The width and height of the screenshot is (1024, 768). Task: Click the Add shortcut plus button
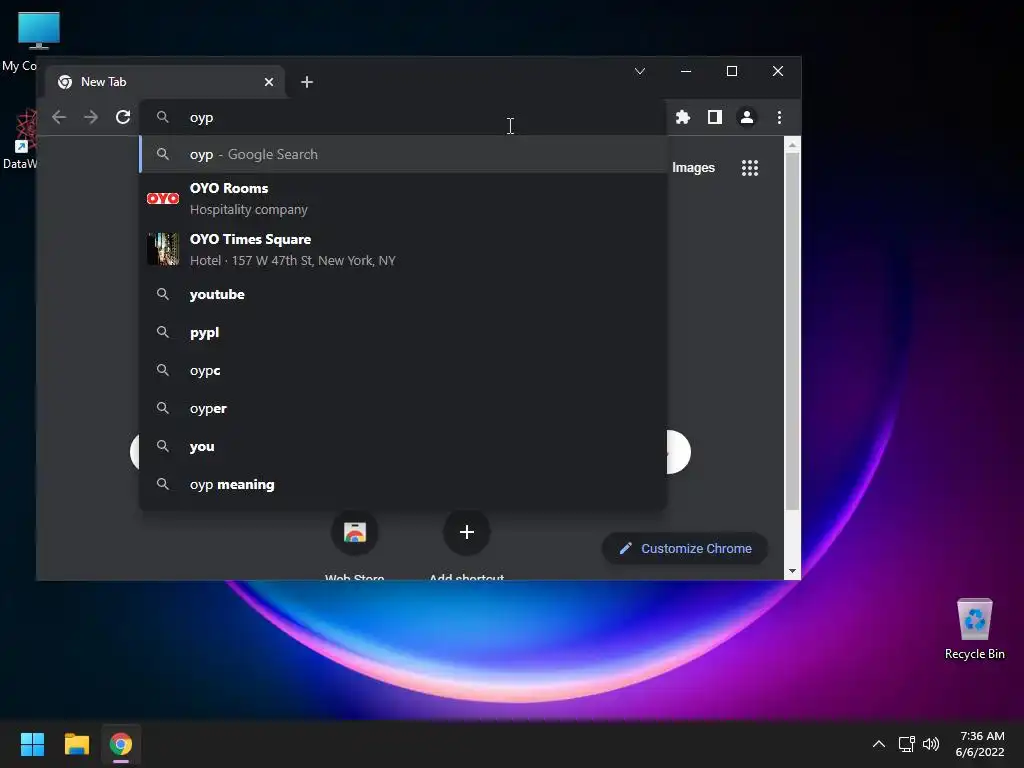[x=466, y=532]
